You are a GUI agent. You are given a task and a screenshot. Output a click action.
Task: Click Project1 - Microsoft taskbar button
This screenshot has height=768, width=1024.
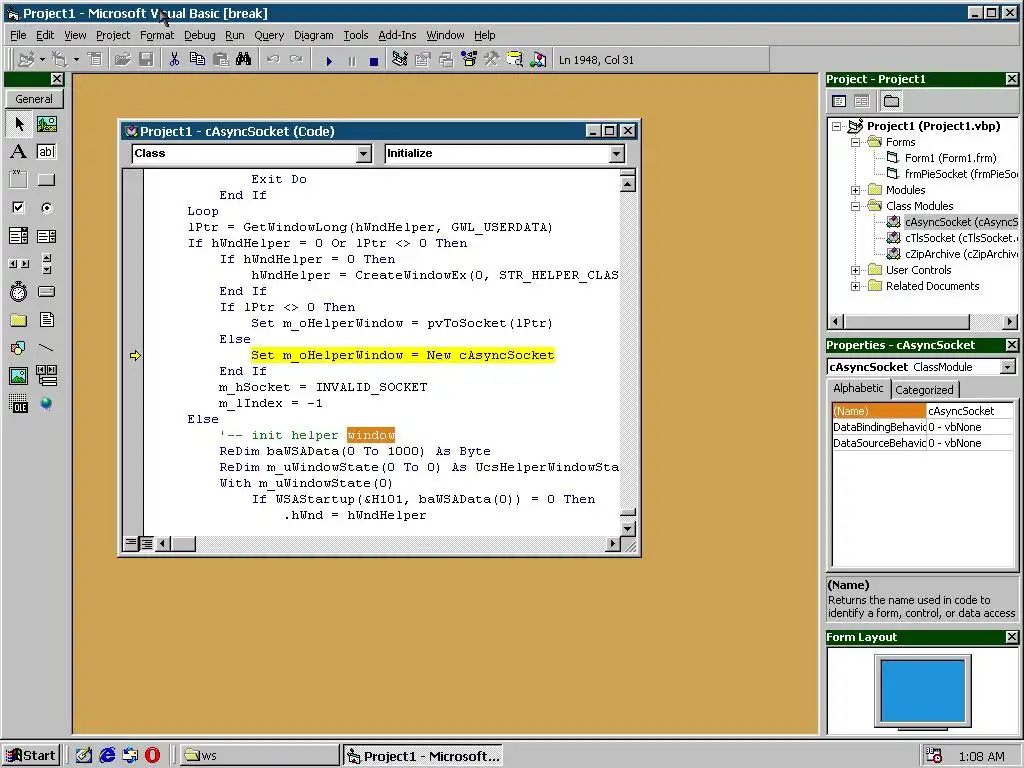tap(423, 756)
